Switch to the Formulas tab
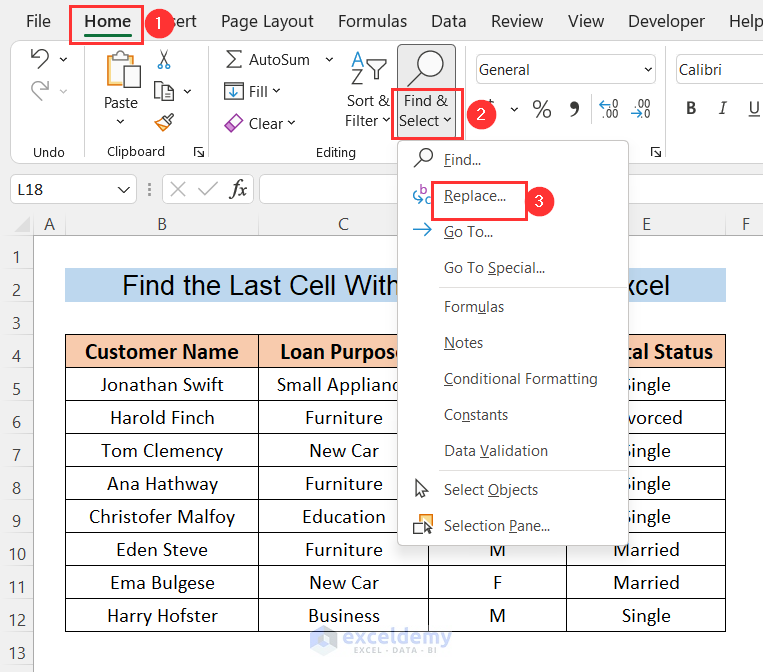Image resolution: width=763 pixels, height=672 pixels. [372, 21]
